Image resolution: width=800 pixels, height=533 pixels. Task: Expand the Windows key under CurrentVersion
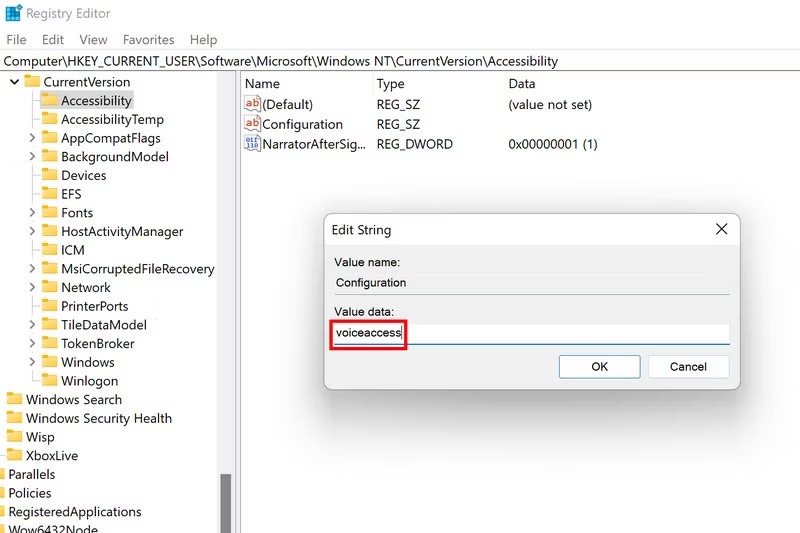tap(32, 362)
